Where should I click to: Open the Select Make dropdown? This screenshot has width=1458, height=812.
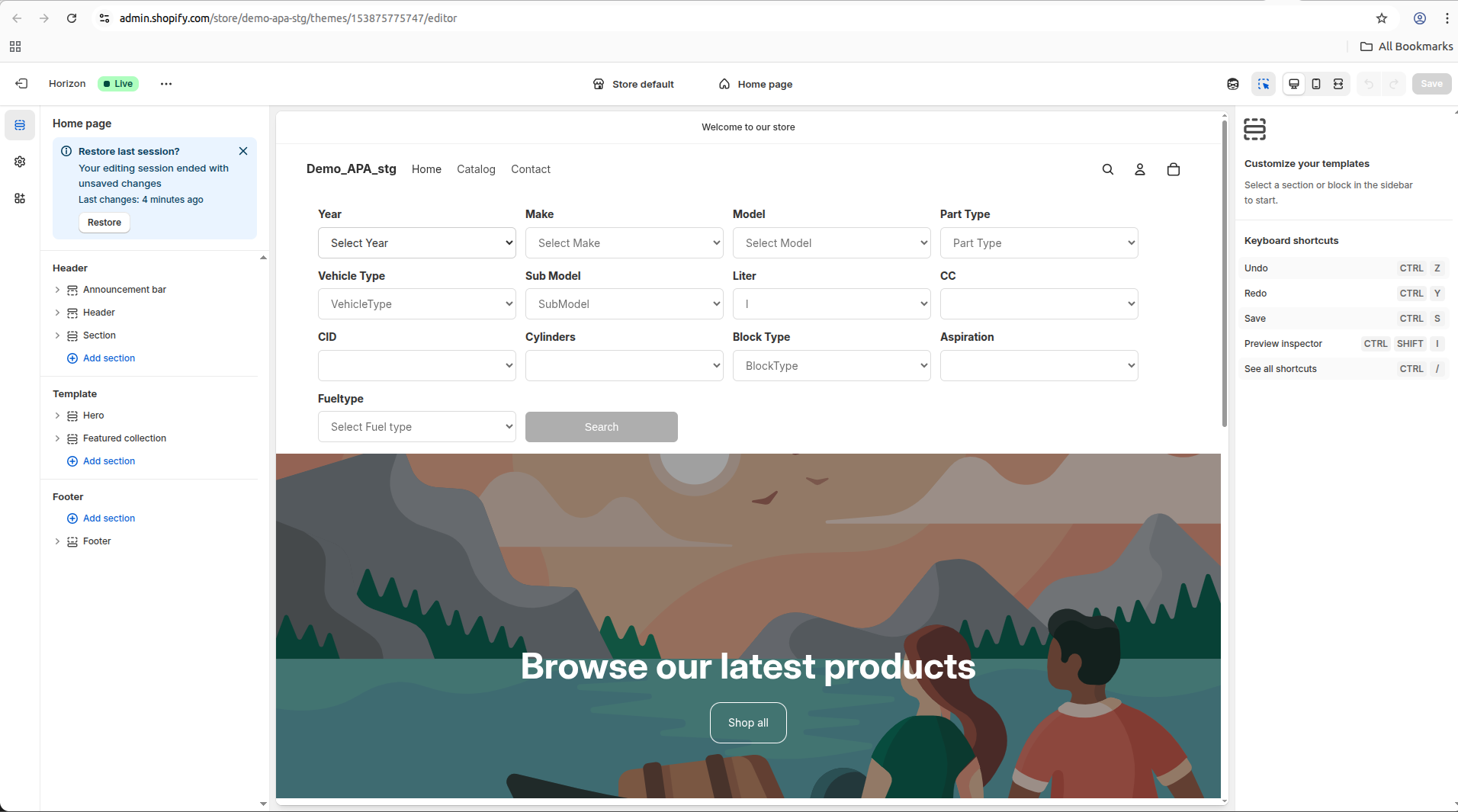(x=625, y=243)
